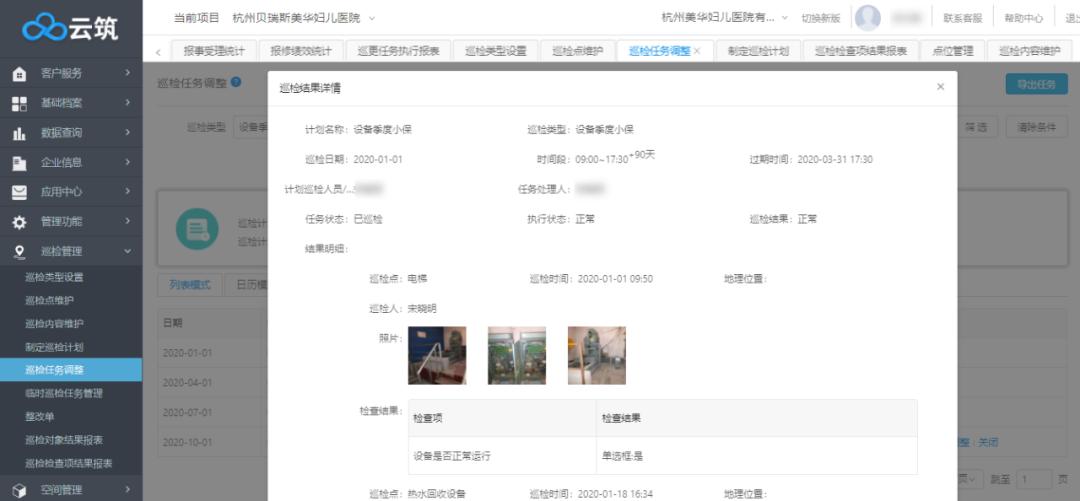Click the 巡检管理 location pin icon
Image resolution: width=1080 pixels, height=501 pixels.
click(20, 252)
